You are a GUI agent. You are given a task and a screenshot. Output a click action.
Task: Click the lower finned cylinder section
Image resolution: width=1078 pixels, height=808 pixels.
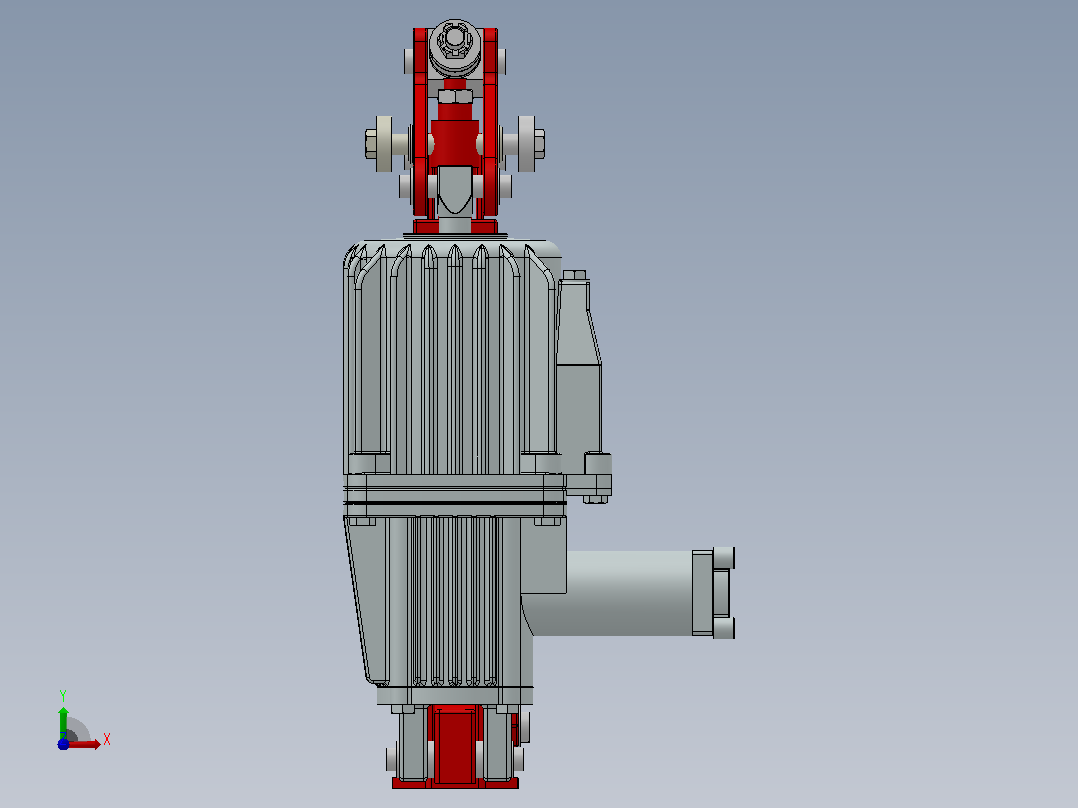pos(454,601)
